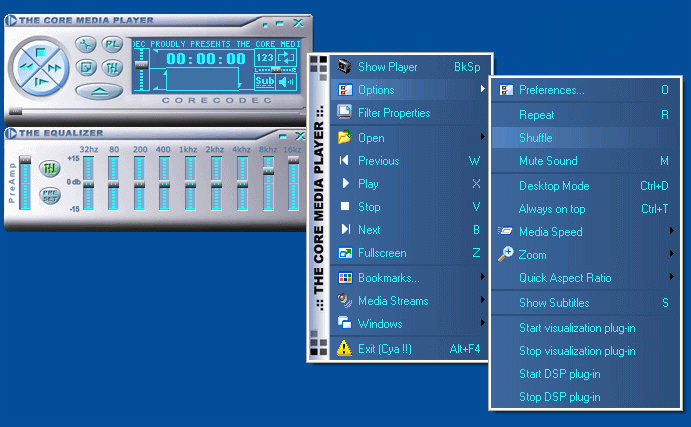Open Filter Properties from the menu
691x427 pixels.
(x=411, y=113)
